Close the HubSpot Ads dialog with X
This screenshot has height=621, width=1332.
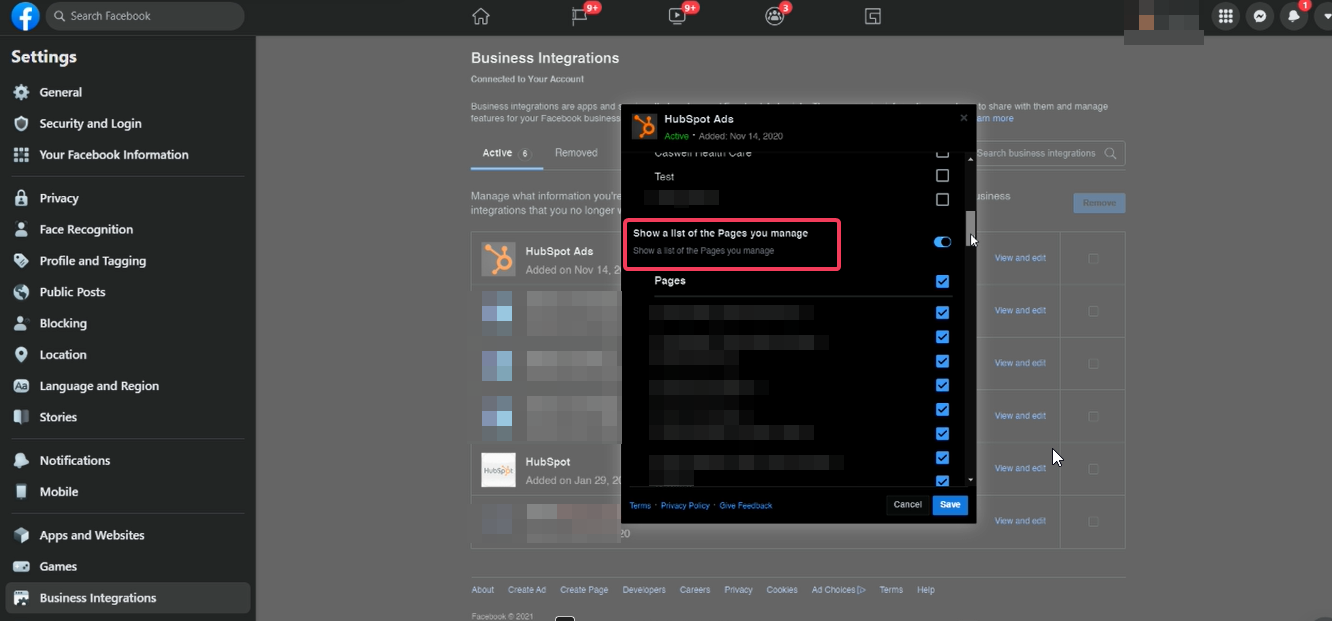[964, 118]
